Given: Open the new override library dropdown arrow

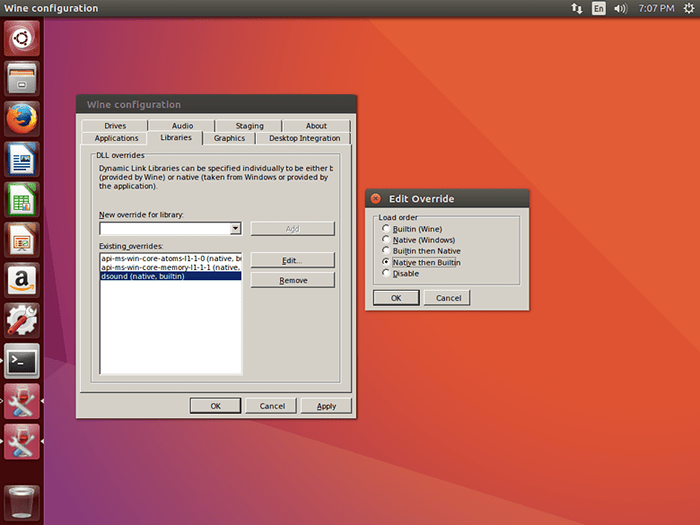Looking at the screenshot, I should (235, 229).
